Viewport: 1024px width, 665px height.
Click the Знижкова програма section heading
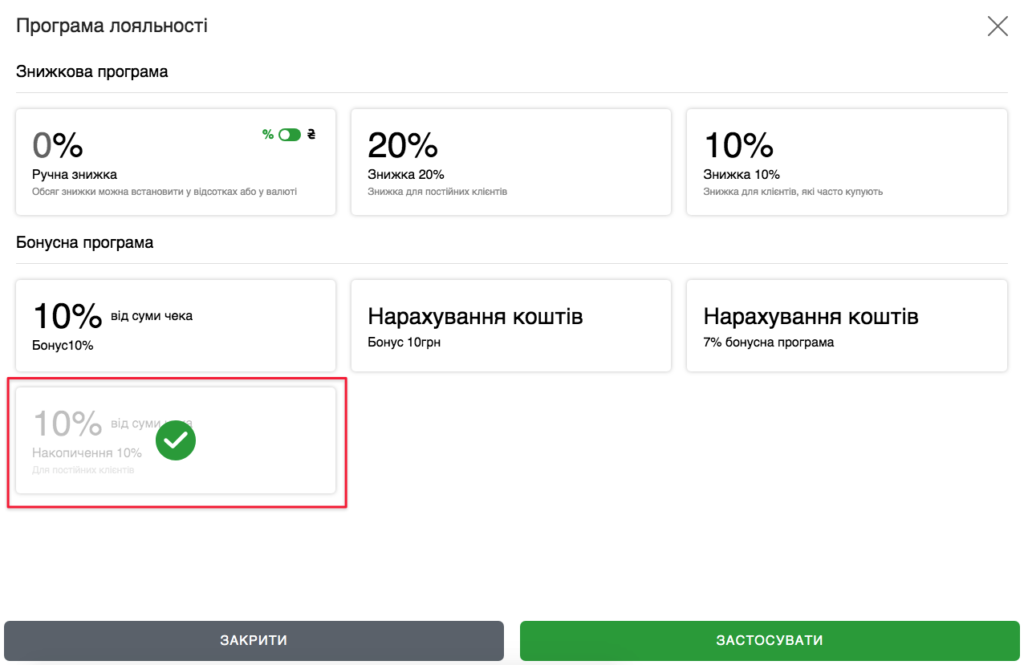tap(92, 72)
